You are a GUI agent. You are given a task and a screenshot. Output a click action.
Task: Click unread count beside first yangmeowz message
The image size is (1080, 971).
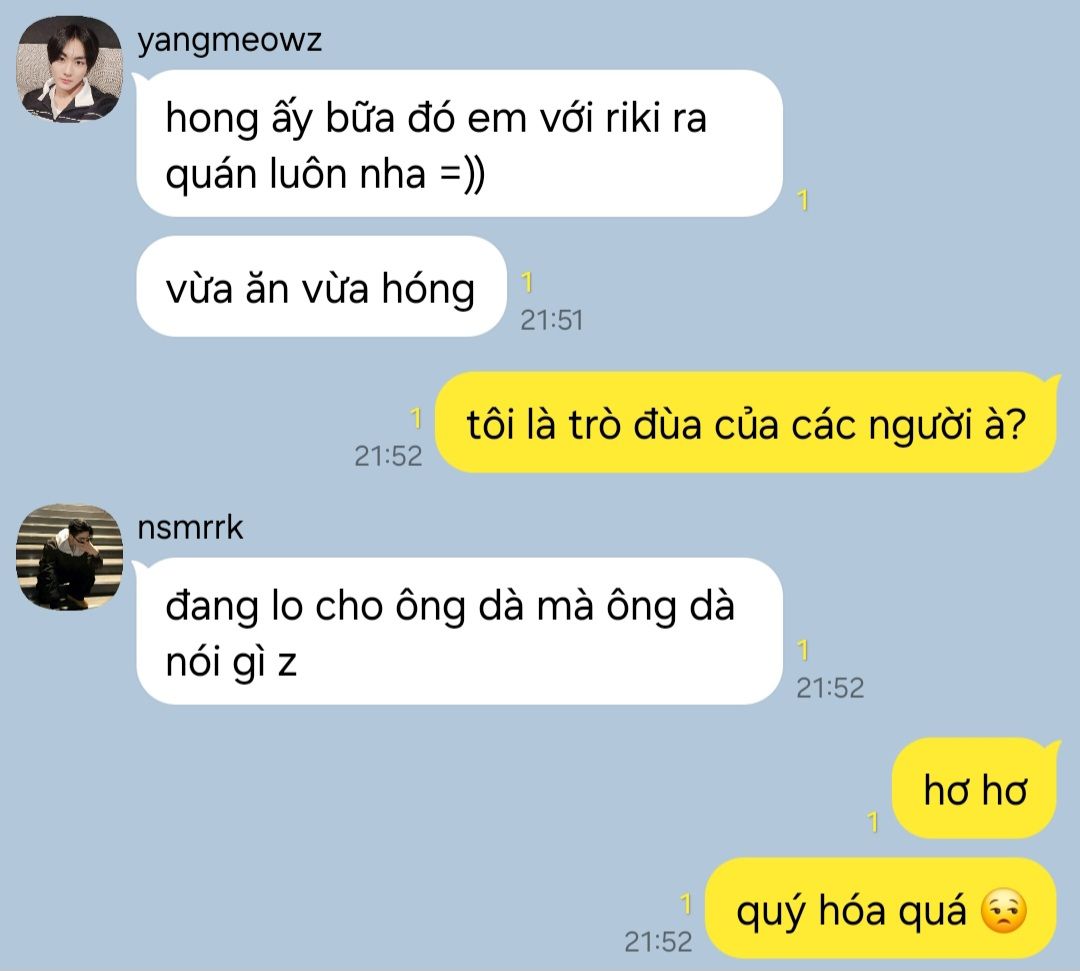tap(802, 200)
